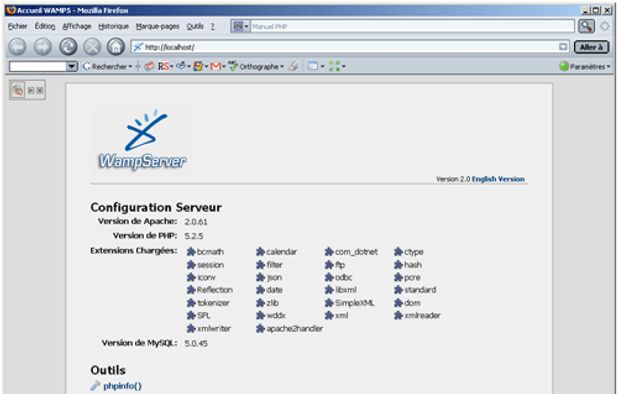Open the Édition menu
Image resolution: width=618 pixels, height=394 pixels.
click(x=45, y=26)
